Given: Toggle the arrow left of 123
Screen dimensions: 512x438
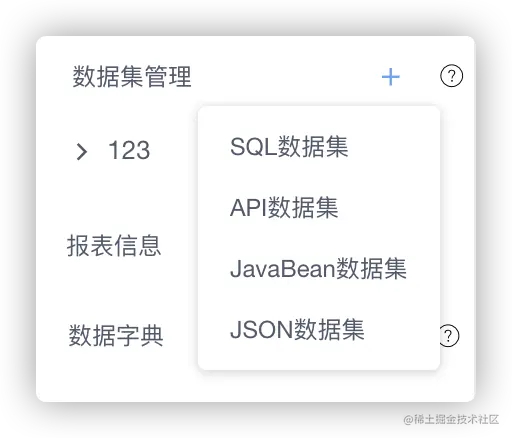Looking at the screenshot, I should point(81,152).
